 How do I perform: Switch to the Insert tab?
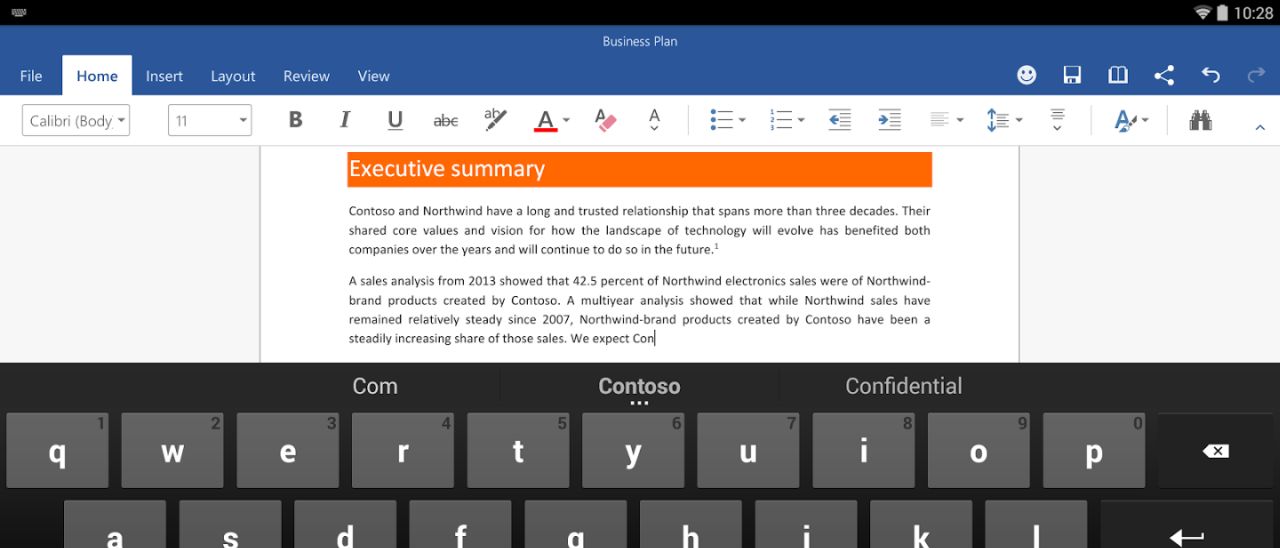(x=164, y=76)
